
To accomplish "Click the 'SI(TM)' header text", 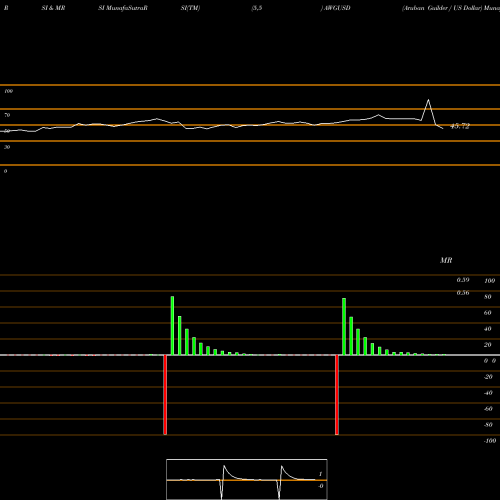I will 190,8.
